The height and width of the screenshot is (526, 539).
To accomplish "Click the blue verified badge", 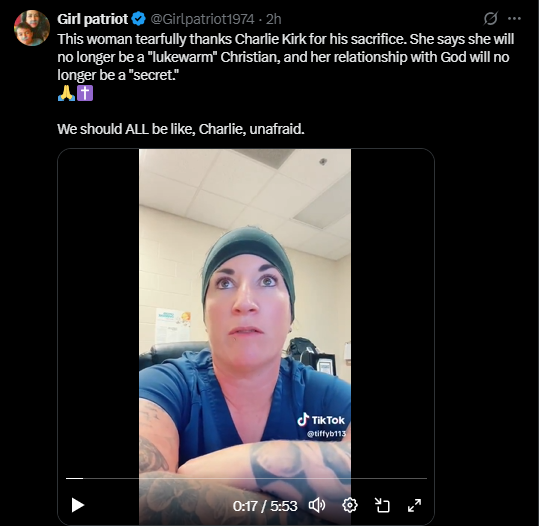I will [x=139, y=19].
